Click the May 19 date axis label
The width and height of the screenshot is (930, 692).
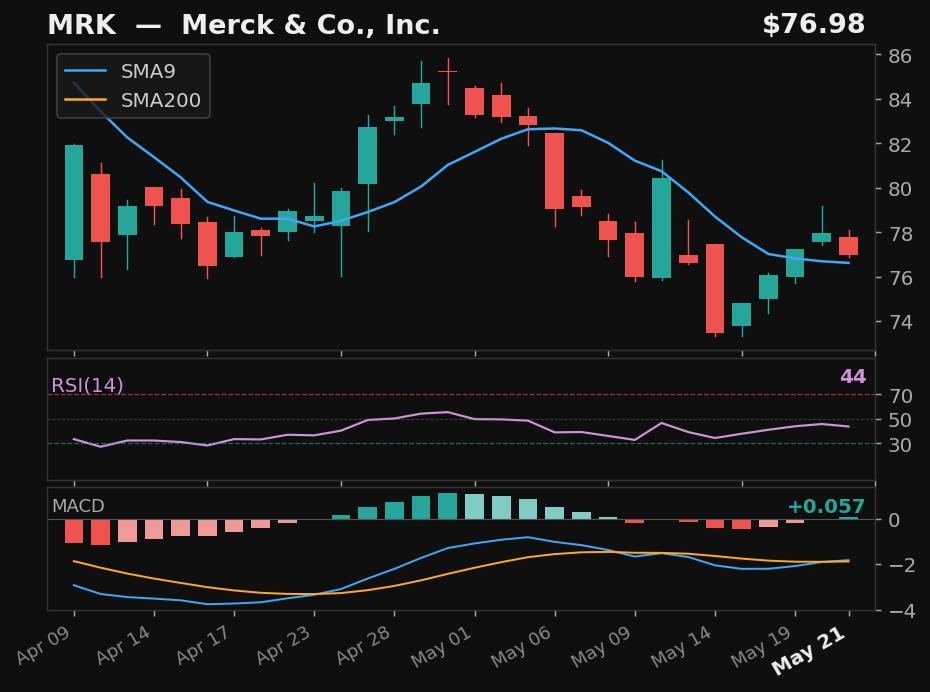[x=762, y=646]
